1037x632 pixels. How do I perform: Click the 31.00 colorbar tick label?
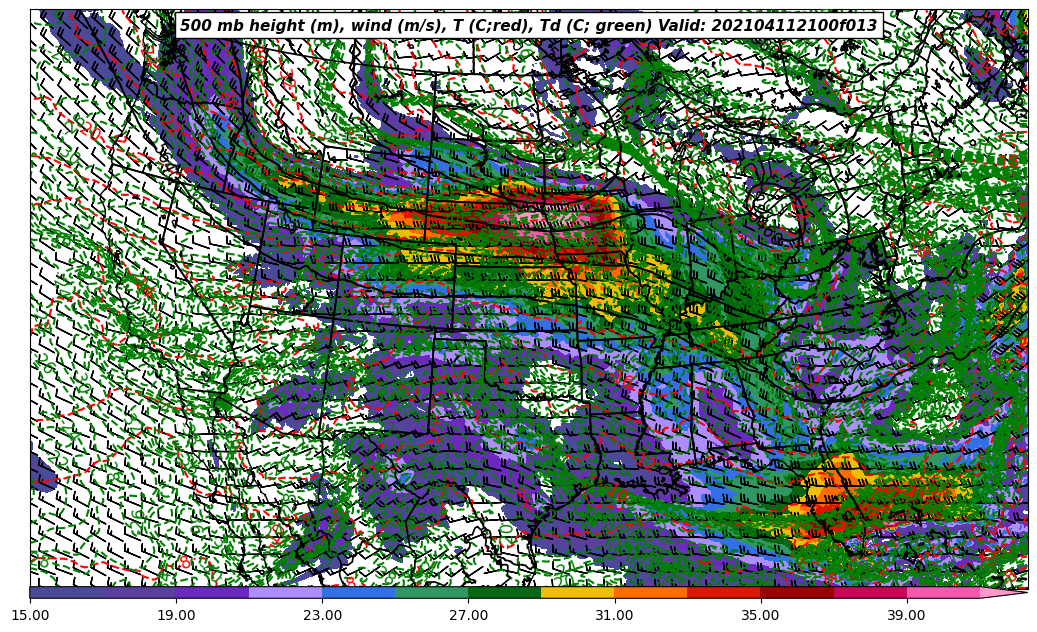click(615, 615)
